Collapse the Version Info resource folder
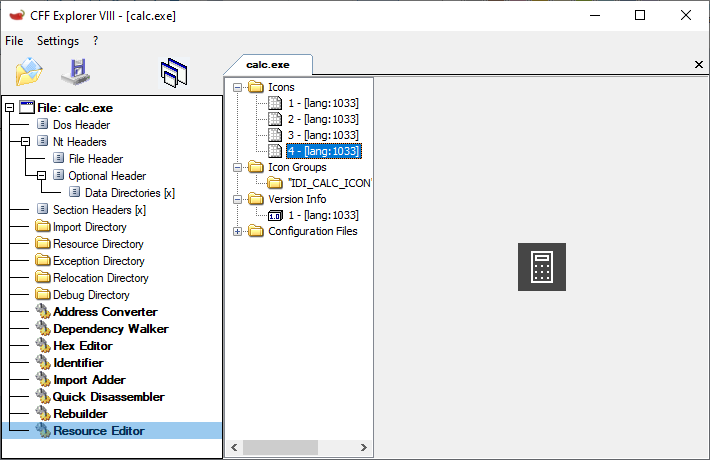 click(237, 199)
